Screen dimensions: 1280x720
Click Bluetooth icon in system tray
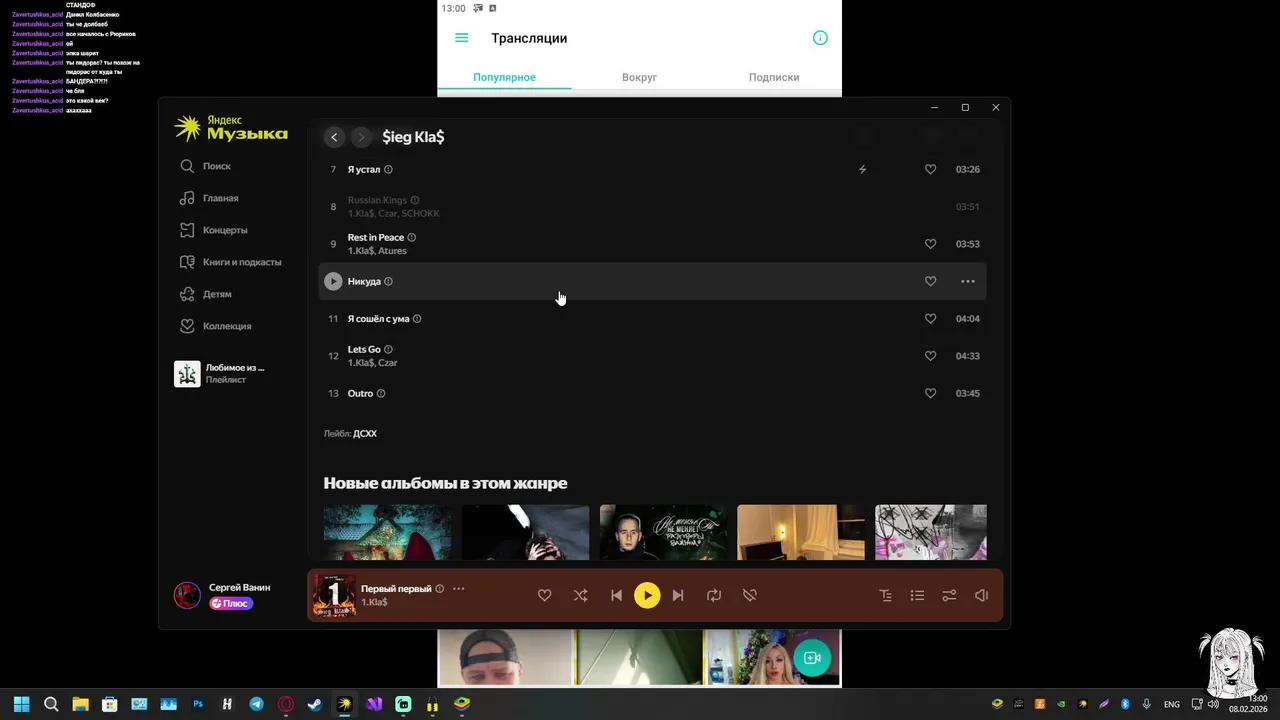[1125, 704]
